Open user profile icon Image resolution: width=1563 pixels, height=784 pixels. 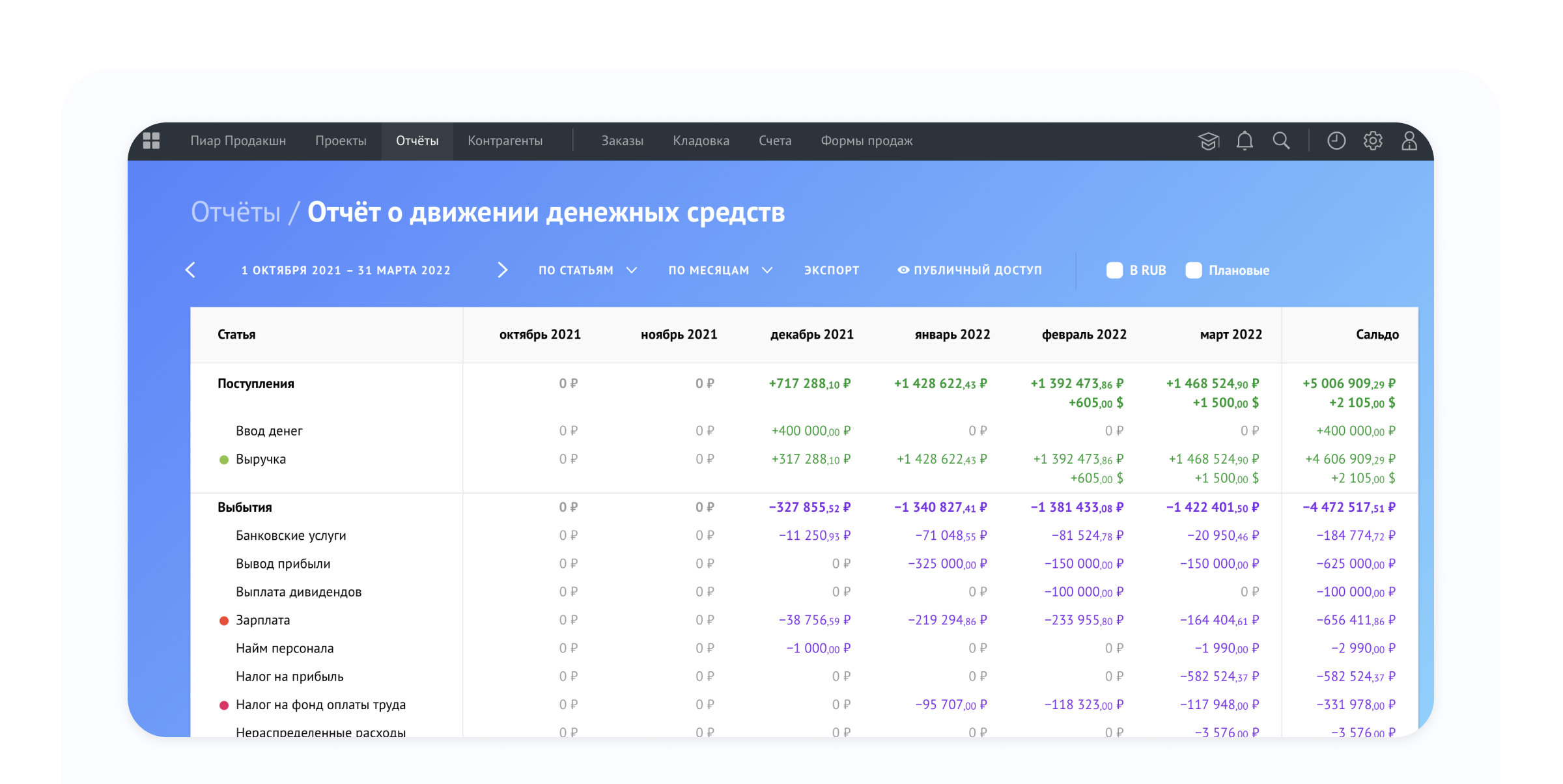point(1409,141)
